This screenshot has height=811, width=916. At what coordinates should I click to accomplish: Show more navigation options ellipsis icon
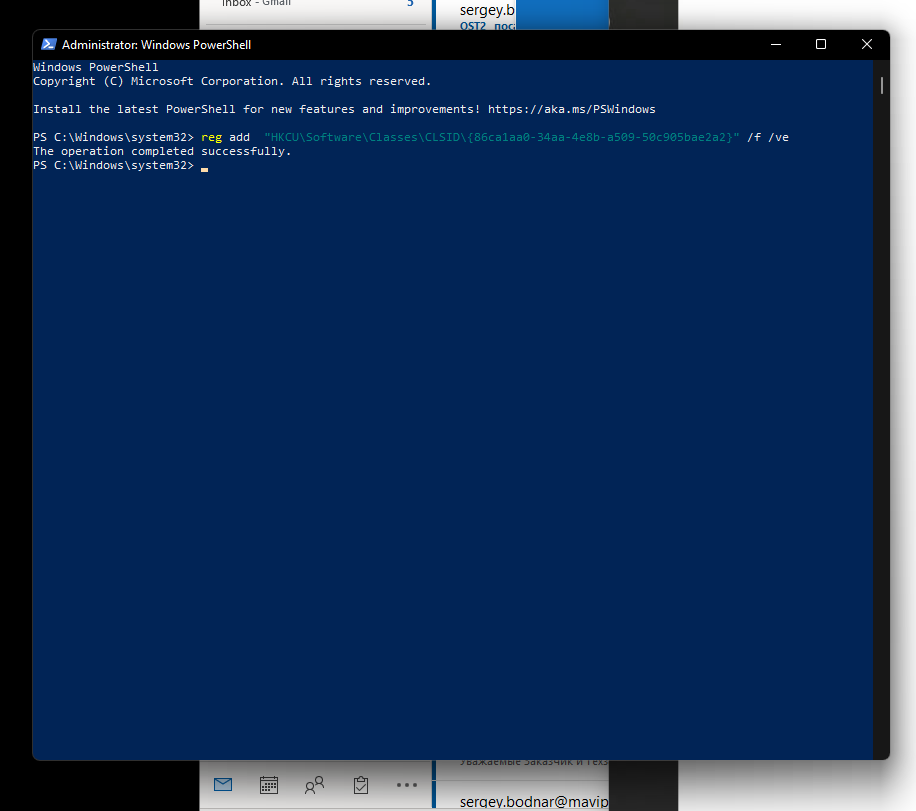(407, 784)
